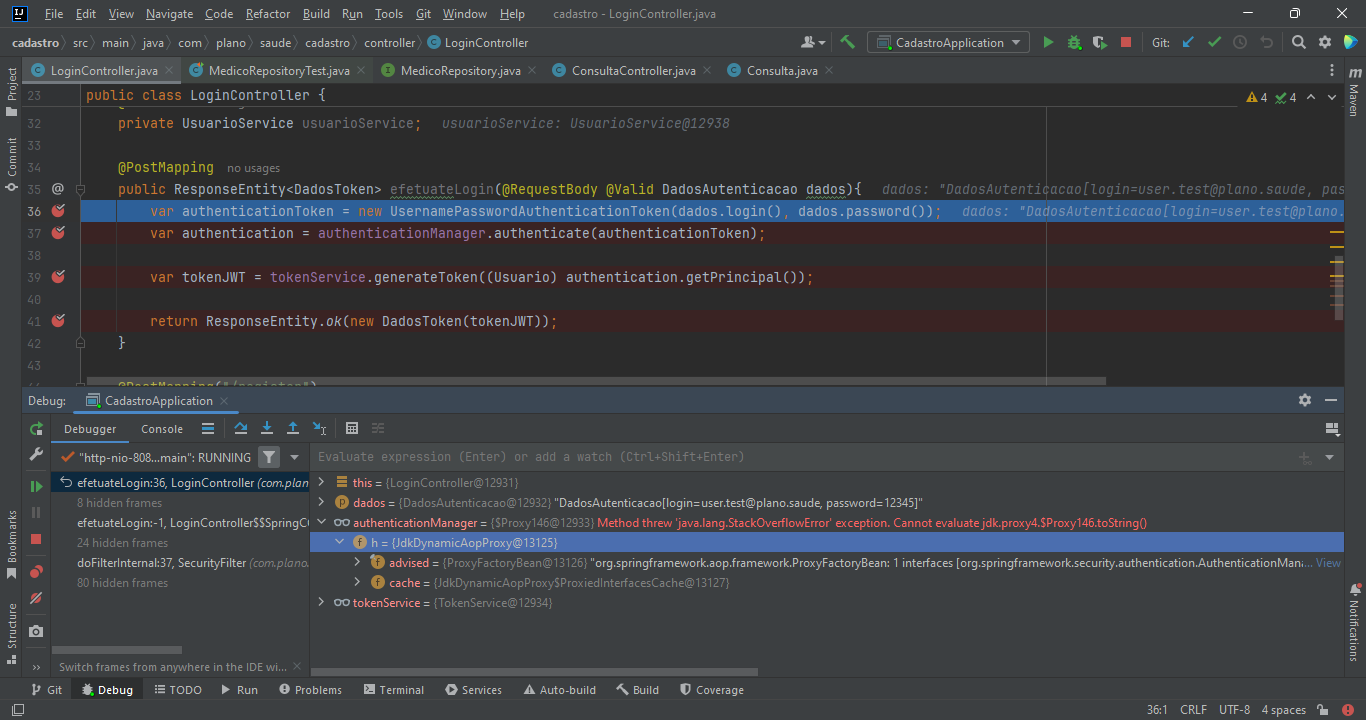Click the Git Commit green checkmark
The image size is (1366, 720).
tap(1214, 42)
